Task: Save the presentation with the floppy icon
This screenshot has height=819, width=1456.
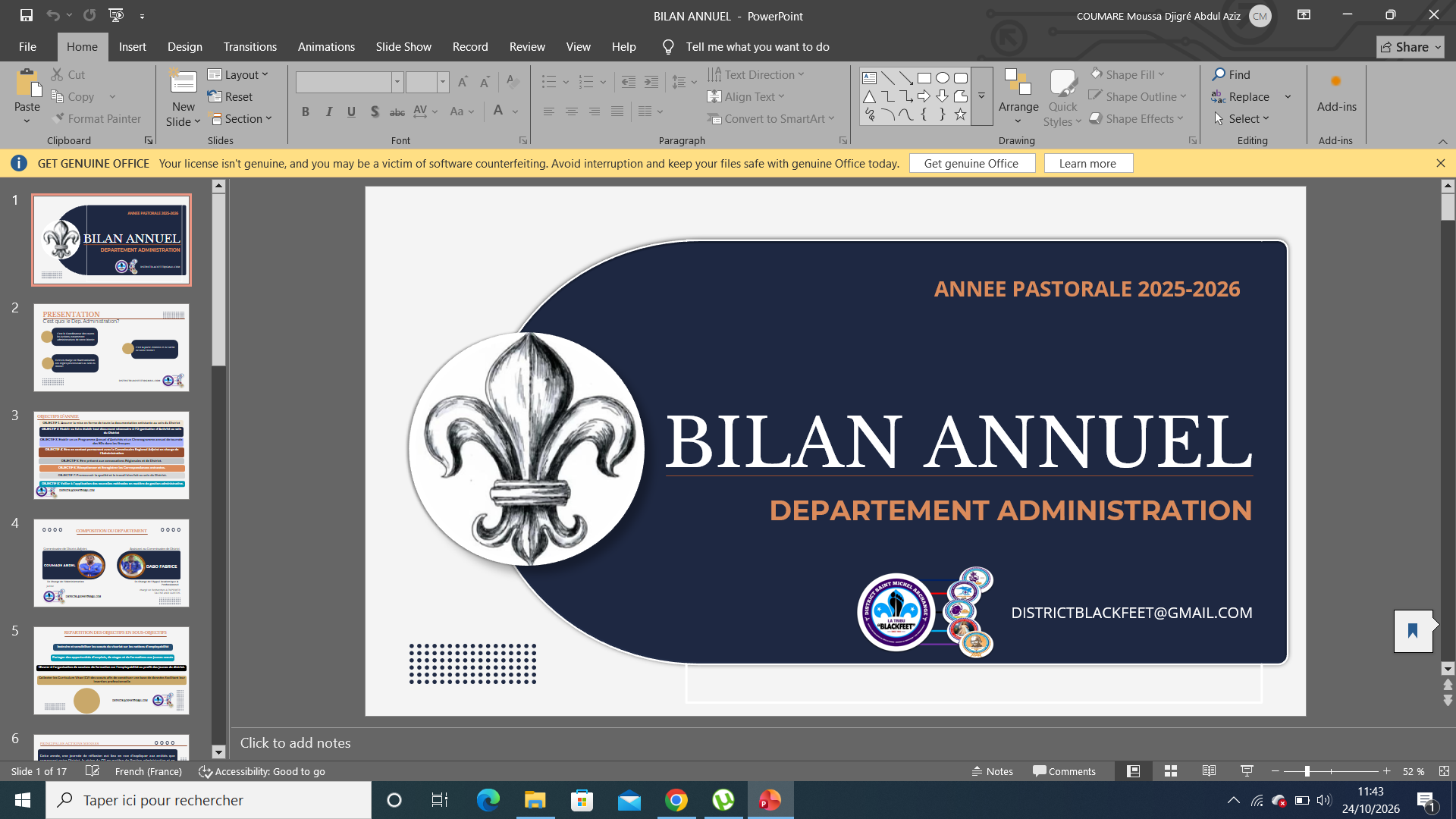Action: click(x=26, y=15)
